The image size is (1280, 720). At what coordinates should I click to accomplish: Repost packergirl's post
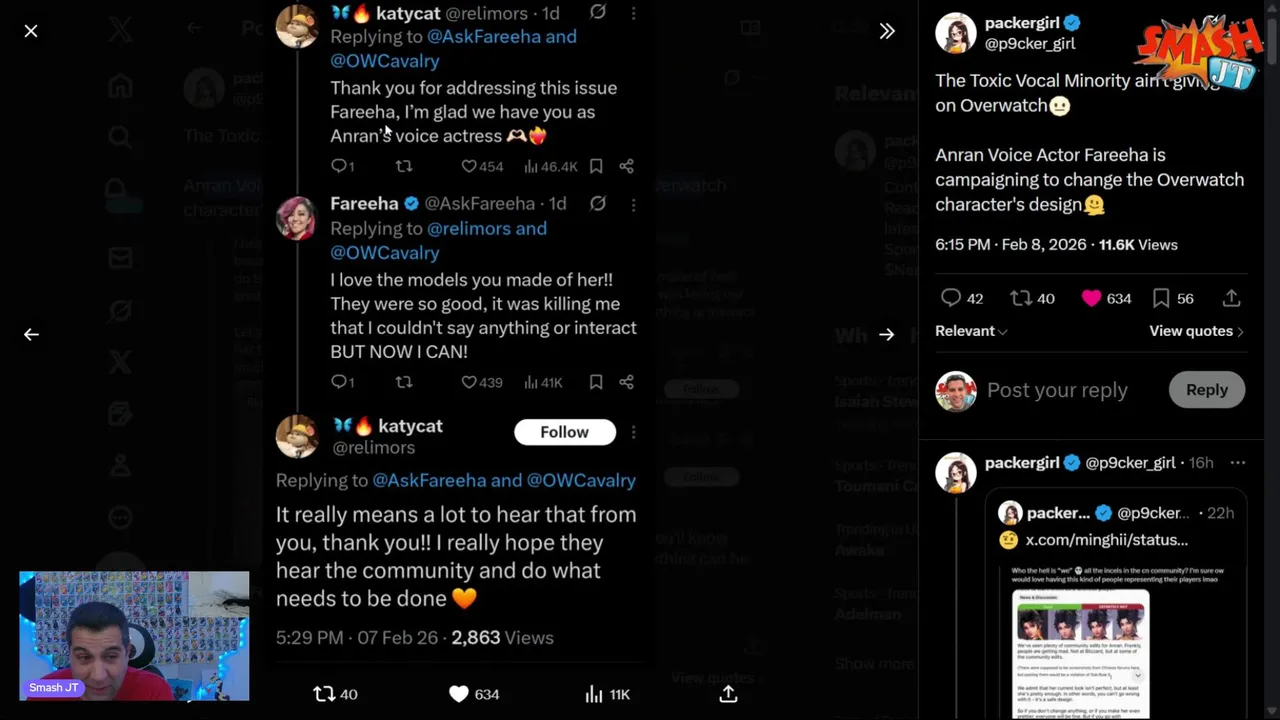[x=1020, y=298]
